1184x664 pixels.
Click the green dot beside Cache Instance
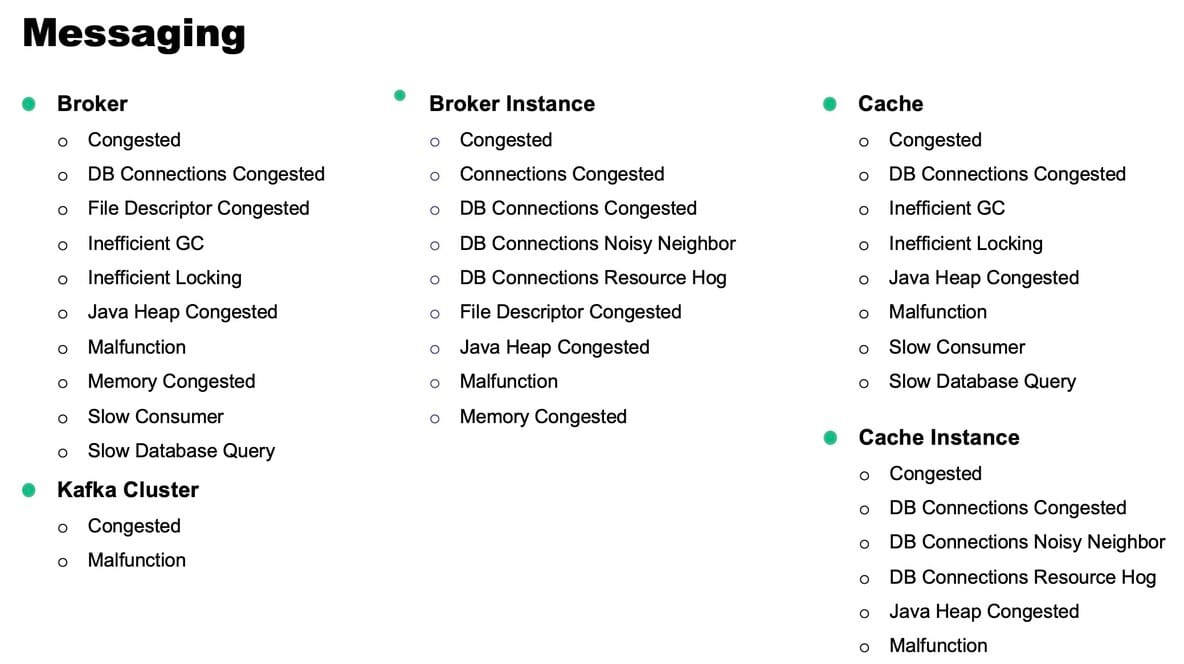(830, 438)
